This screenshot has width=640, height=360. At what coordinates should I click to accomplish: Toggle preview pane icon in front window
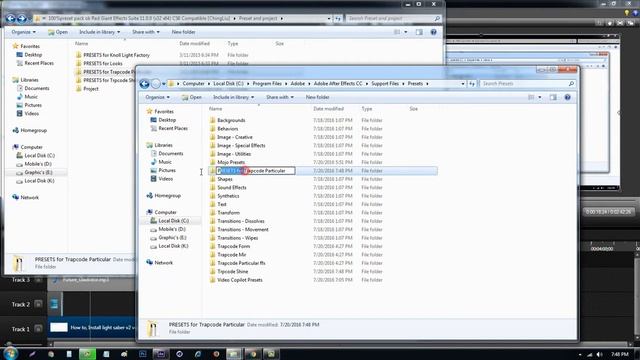(x=553, y=97)
